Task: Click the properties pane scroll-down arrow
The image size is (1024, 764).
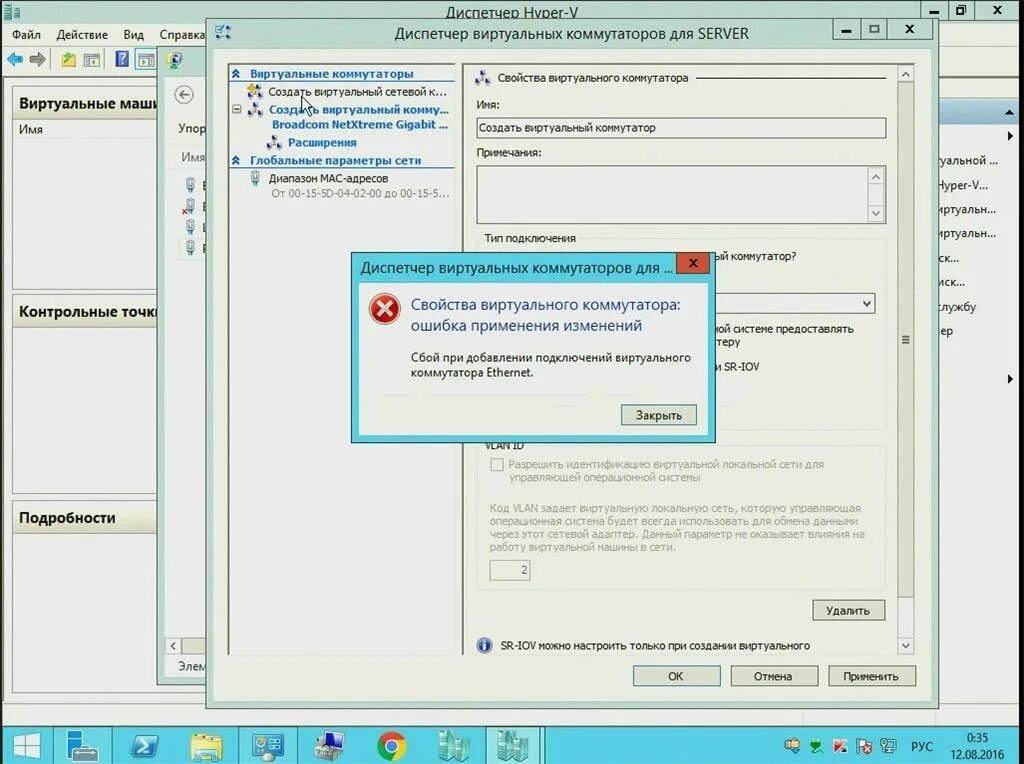Action: point(906,645)
